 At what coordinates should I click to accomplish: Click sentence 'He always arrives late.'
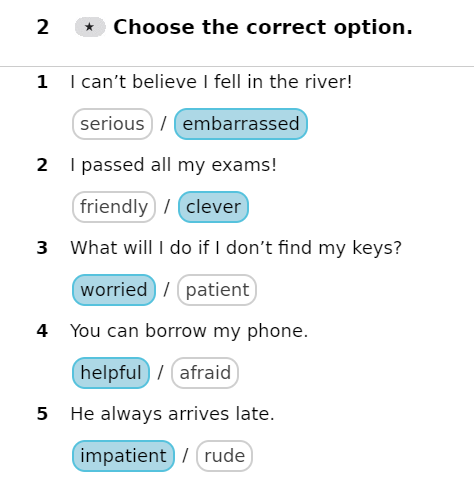click(172, 414)
